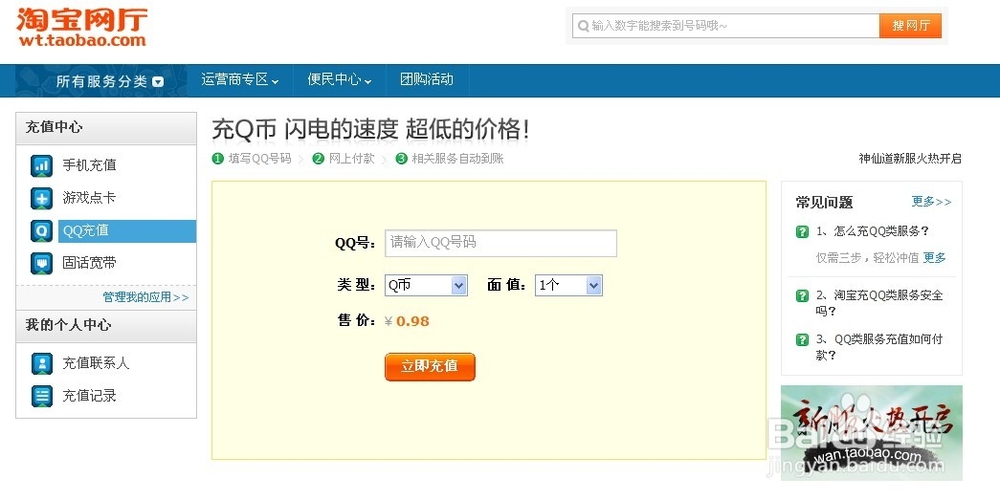Open the 团购活动 tab
Viewport: 1000px width, 500px height.
[427, 80]
